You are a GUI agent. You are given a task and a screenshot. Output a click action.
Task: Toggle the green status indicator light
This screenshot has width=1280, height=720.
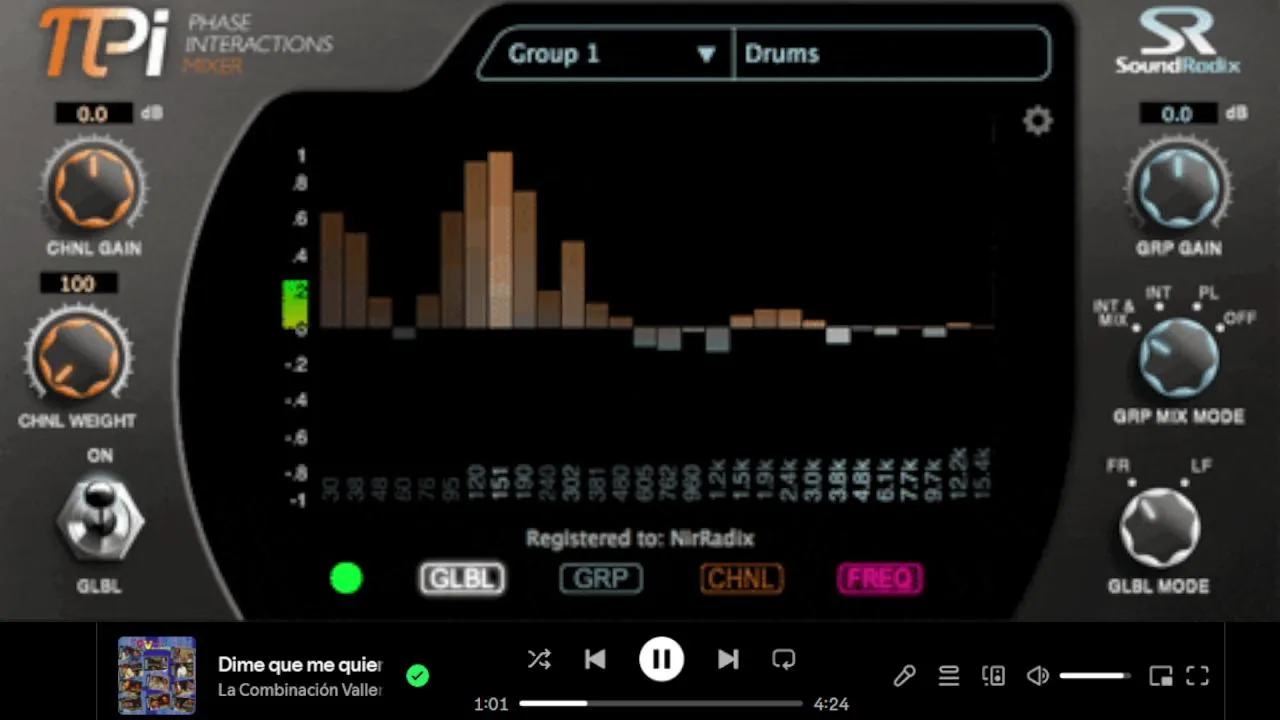pos(346,578)
